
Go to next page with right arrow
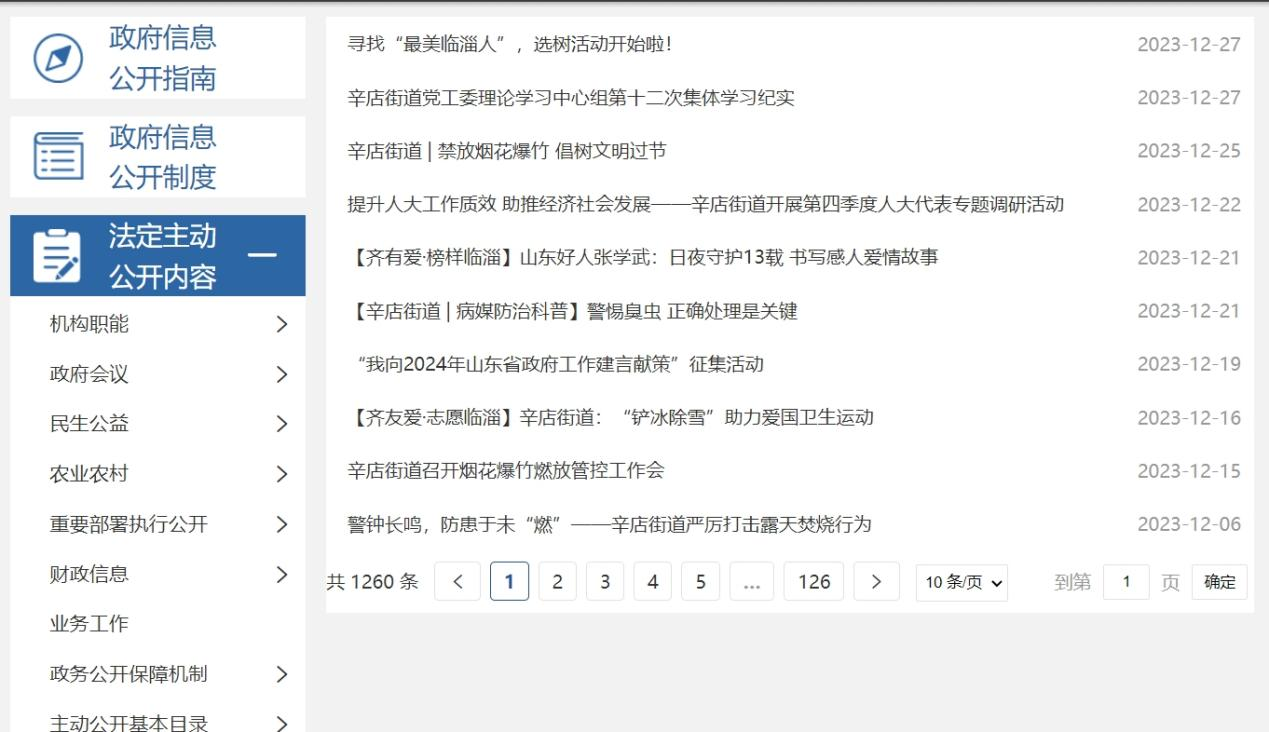coord(876,582)
